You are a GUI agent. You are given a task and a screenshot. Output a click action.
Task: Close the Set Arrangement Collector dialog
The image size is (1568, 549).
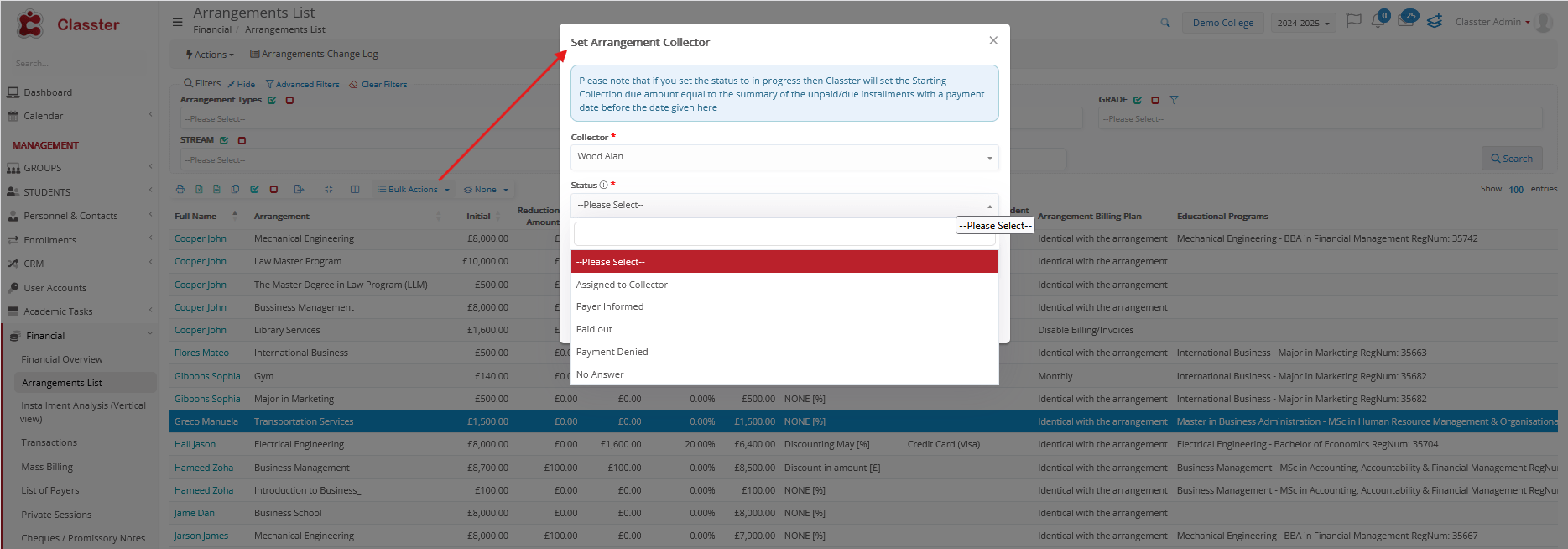coord(993,40)
